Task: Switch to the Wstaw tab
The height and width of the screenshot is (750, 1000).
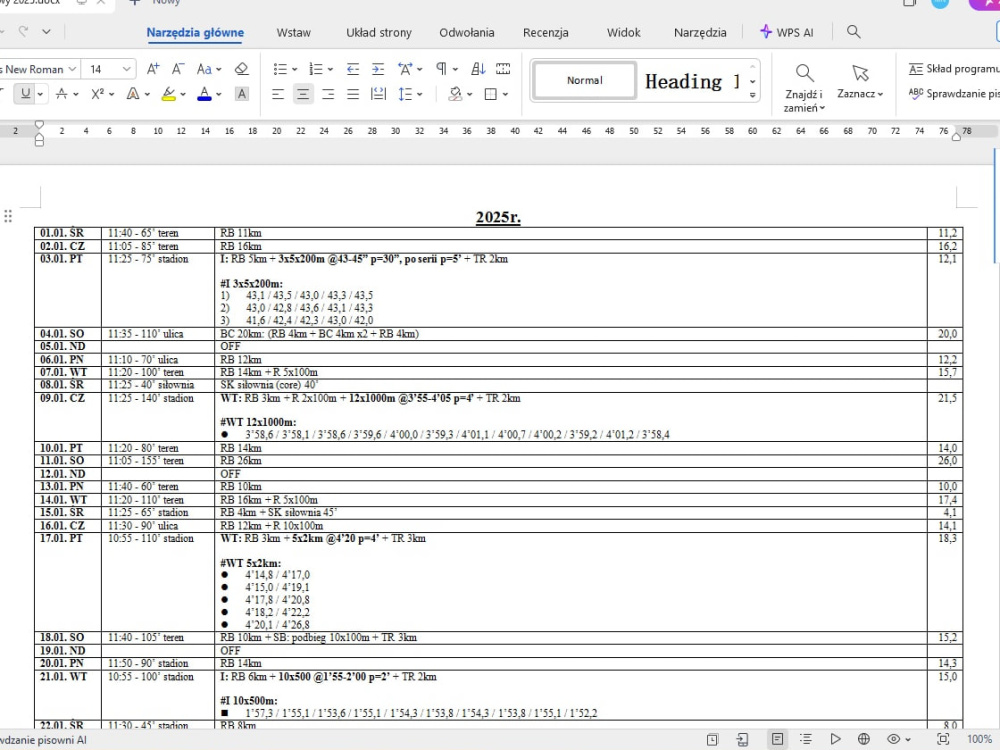Action: pyautogui.click(x=293, y=33)
